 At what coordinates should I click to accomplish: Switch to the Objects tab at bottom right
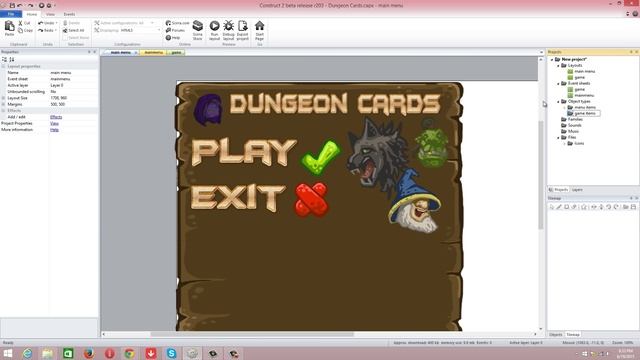pos(556,335)
